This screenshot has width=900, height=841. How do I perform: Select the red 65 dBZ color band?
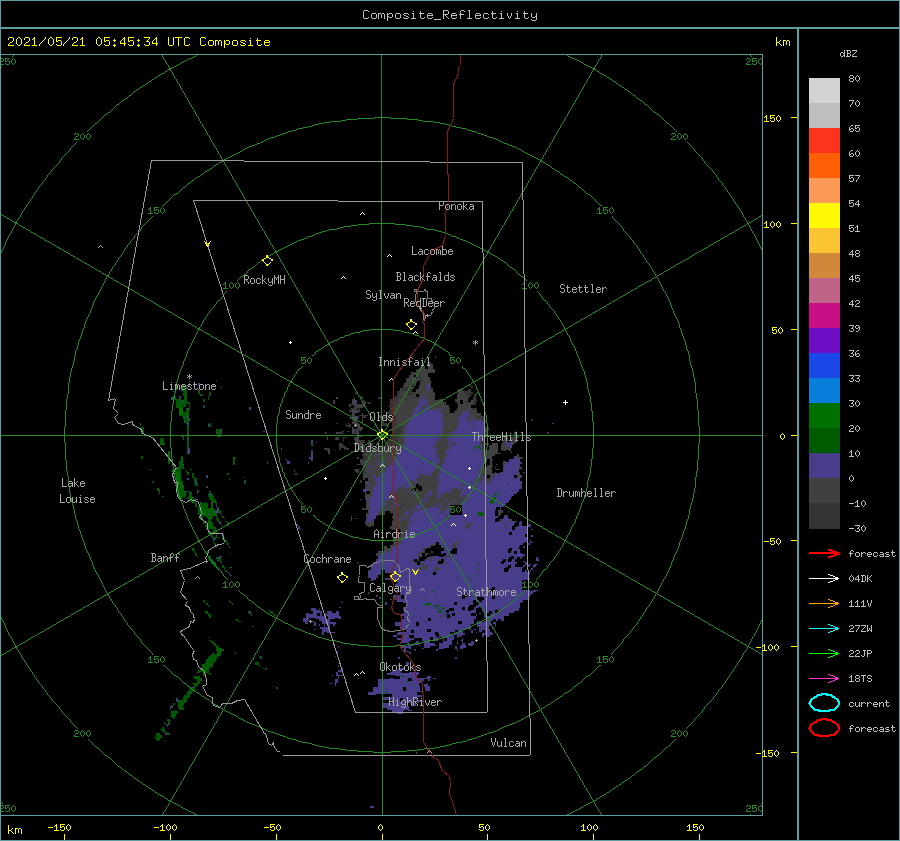click(824, 140)
